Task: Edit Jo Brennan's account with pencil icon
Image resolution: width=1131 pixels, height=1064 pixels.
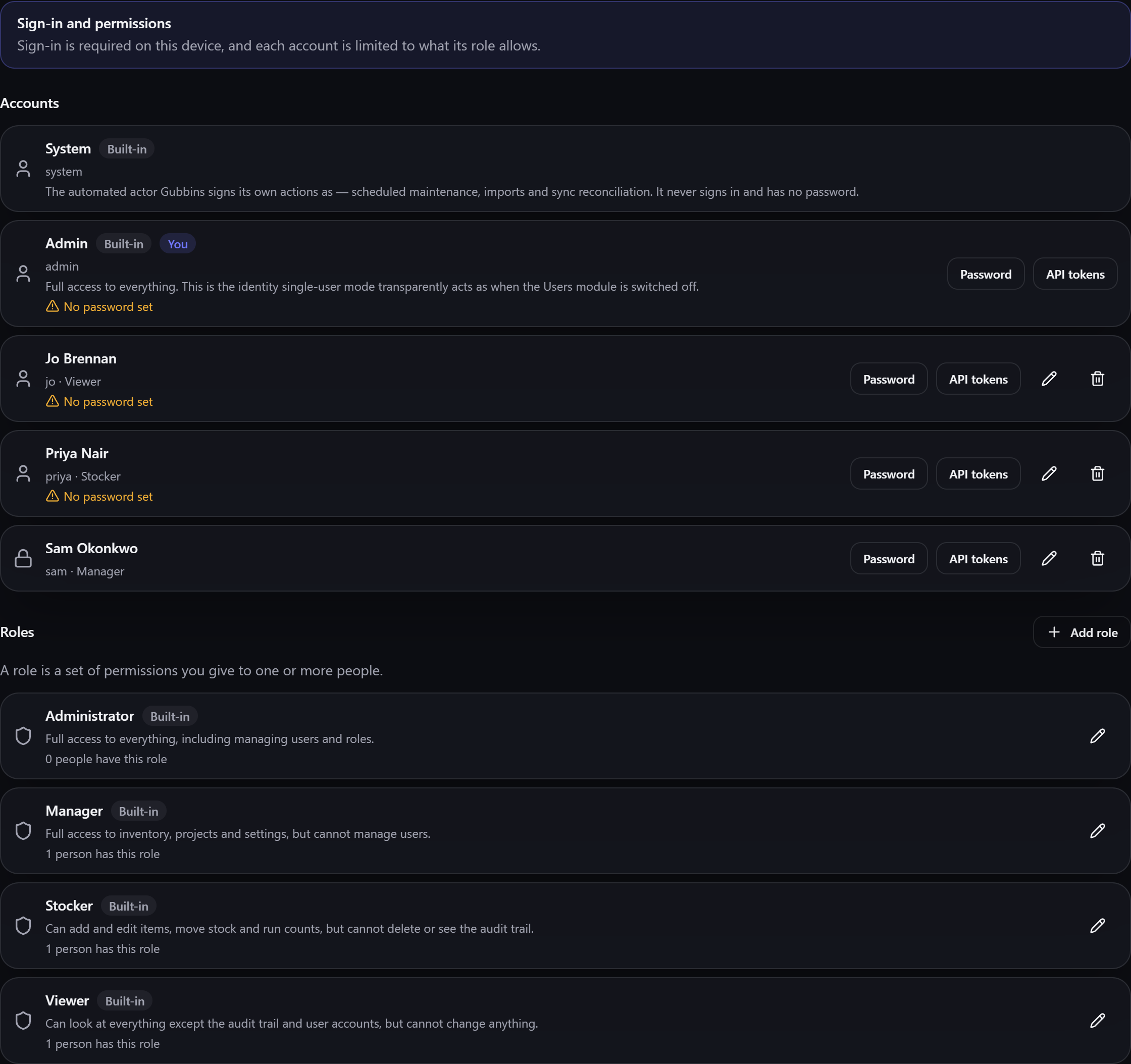Action: tap(1049, 379)
